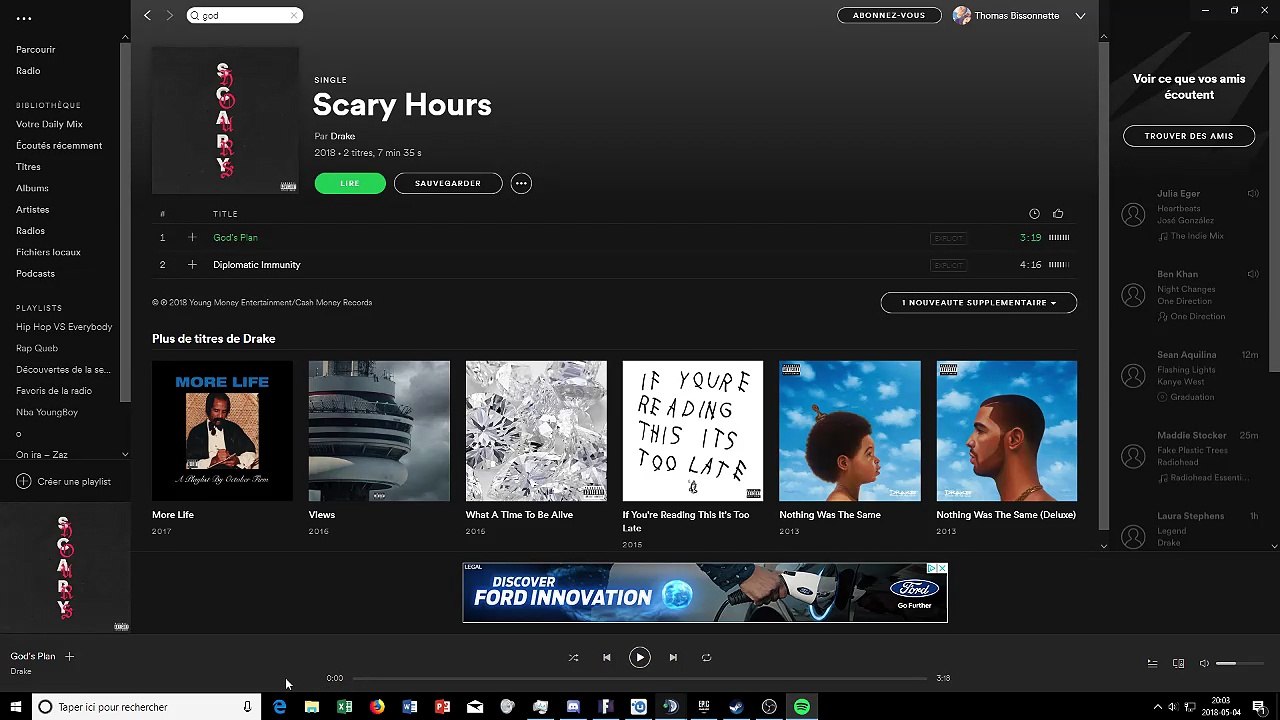Click the SAUVEGARDER button

448,183
